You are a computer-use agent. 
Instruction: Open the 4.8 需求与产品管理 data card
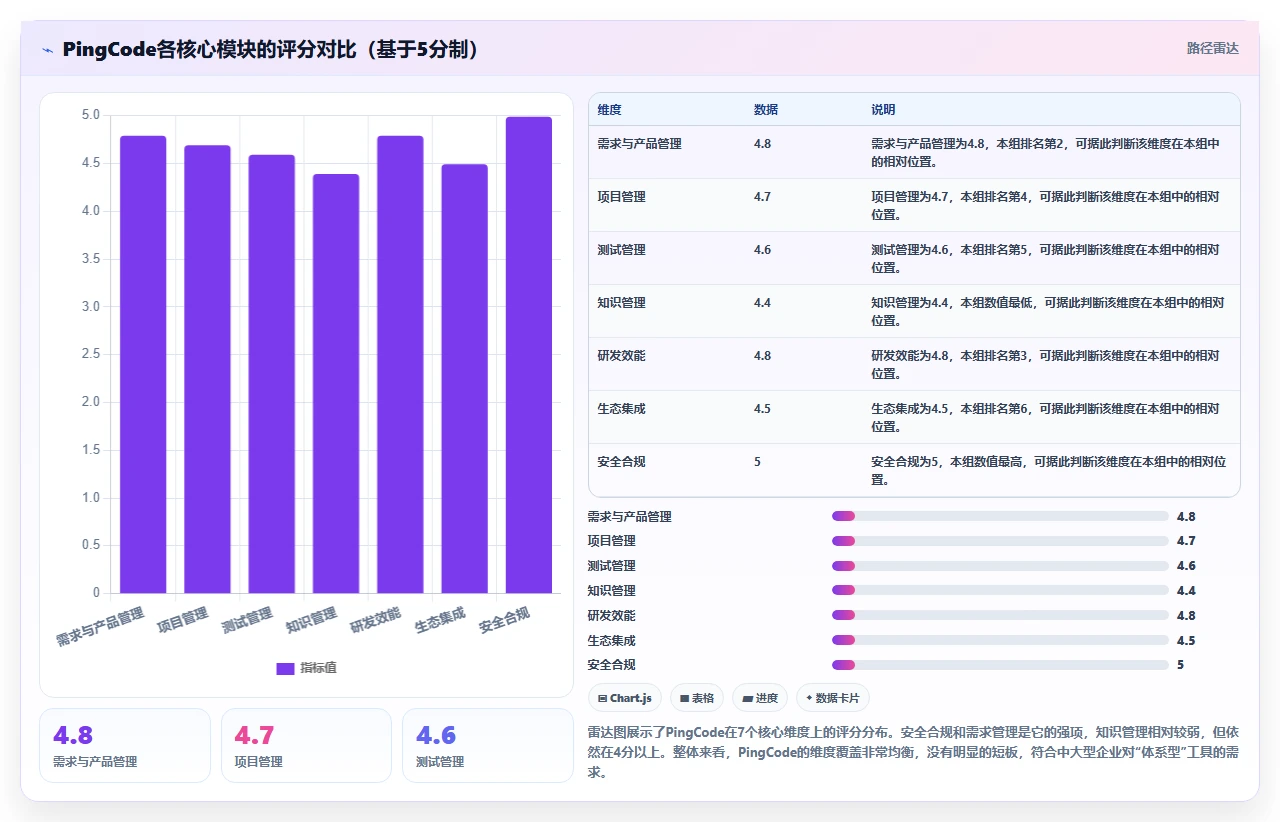point(125,745)
